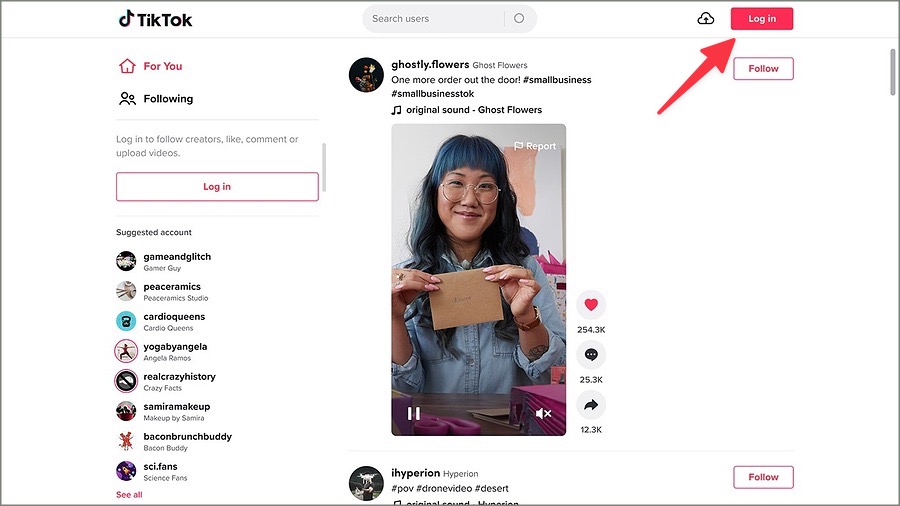Viewport: 900px width, 506px height.
Task: Follow ghostly.flowers
Action: pyautogui.click(x=763, y=69)
